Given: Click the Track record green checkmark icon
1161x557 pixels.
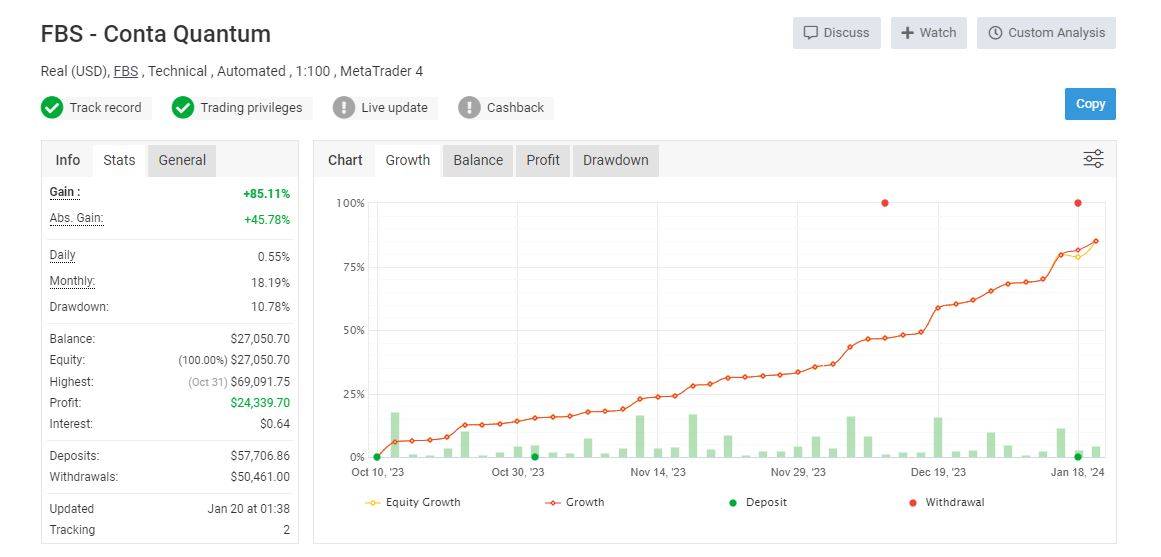Looking at the screenshot, I should tap(52, 107).
